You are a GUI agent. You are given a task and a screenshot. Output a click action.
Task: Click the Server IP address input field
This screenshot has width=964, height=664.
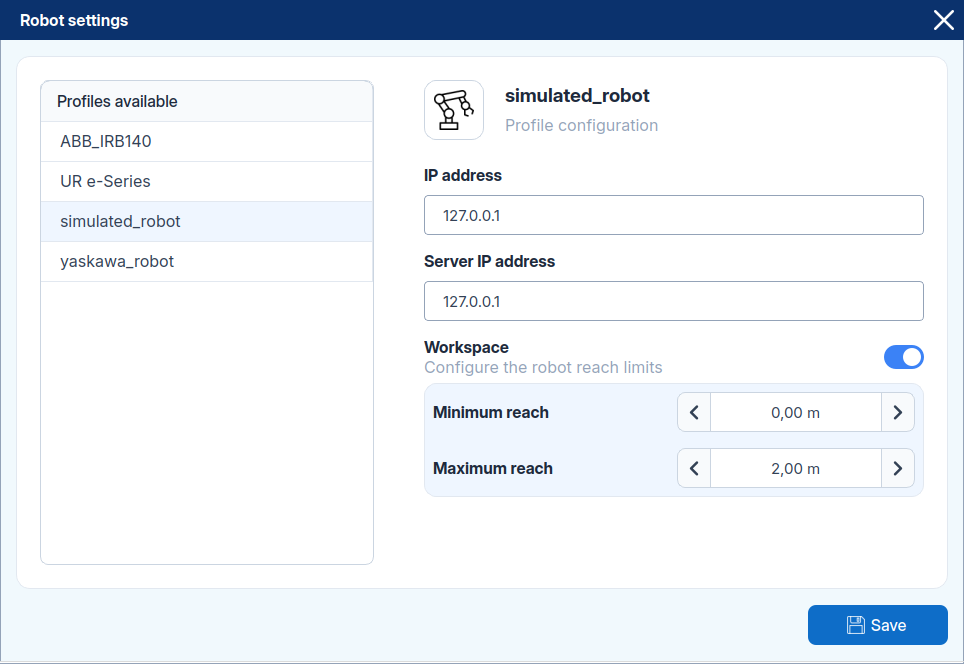pyautogui.click(x=674, y=301)
